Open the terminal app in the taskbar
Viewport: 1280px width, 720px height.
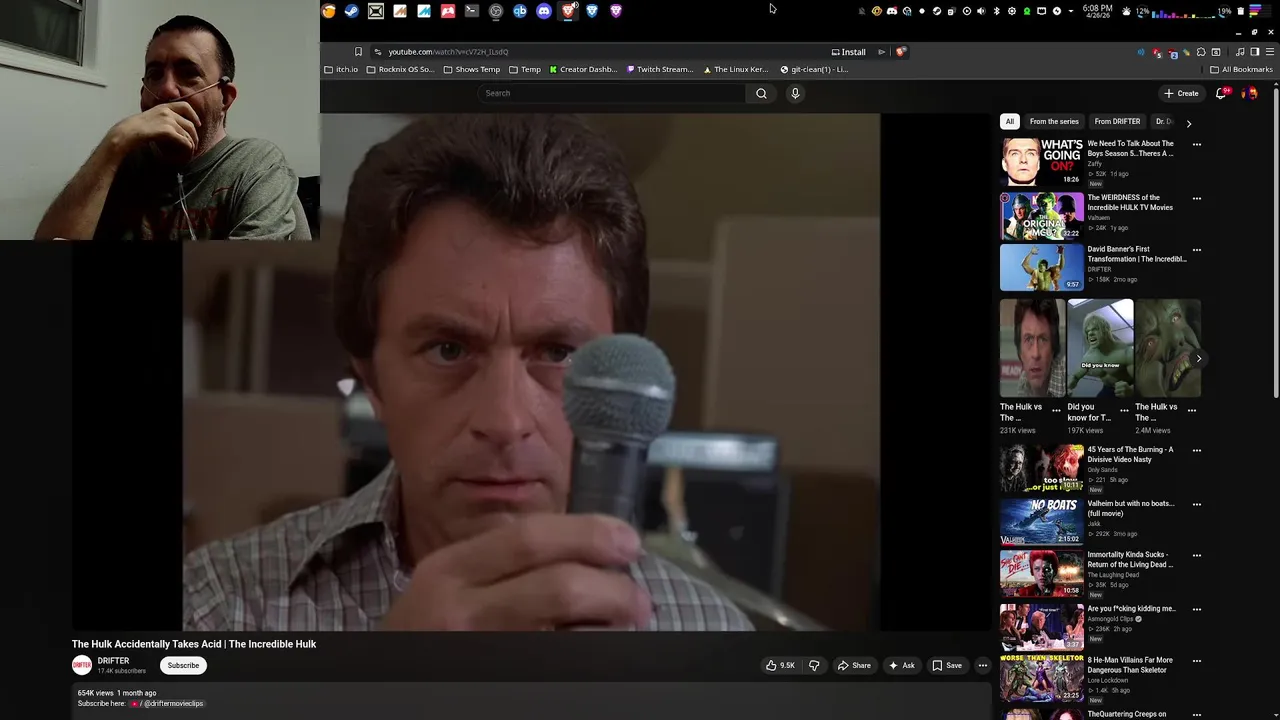[472, 11]
